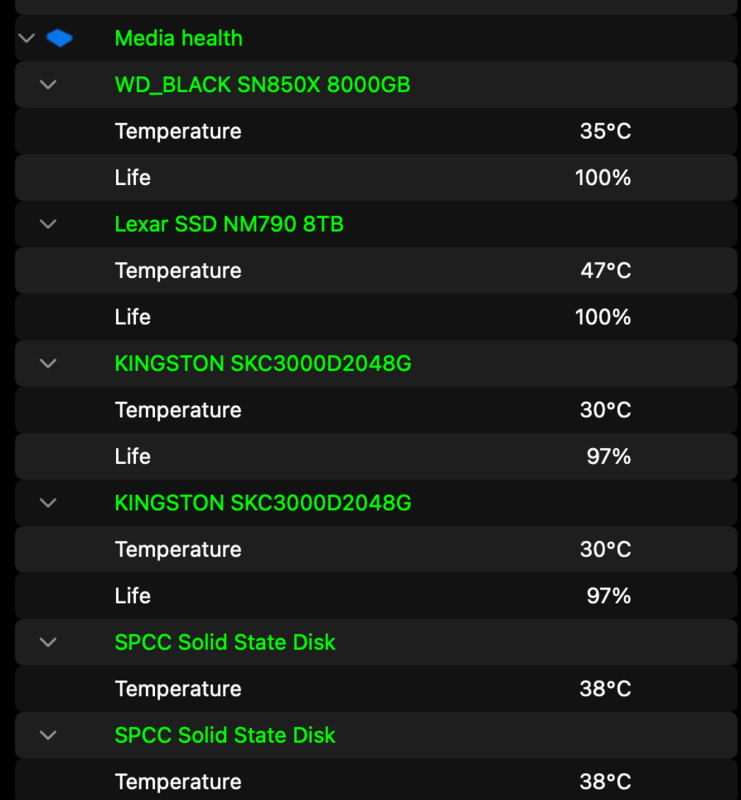Click the Life row under the first KINGSTON drive
The width and height of the screenshot is (741, 800).
[133, 456]
